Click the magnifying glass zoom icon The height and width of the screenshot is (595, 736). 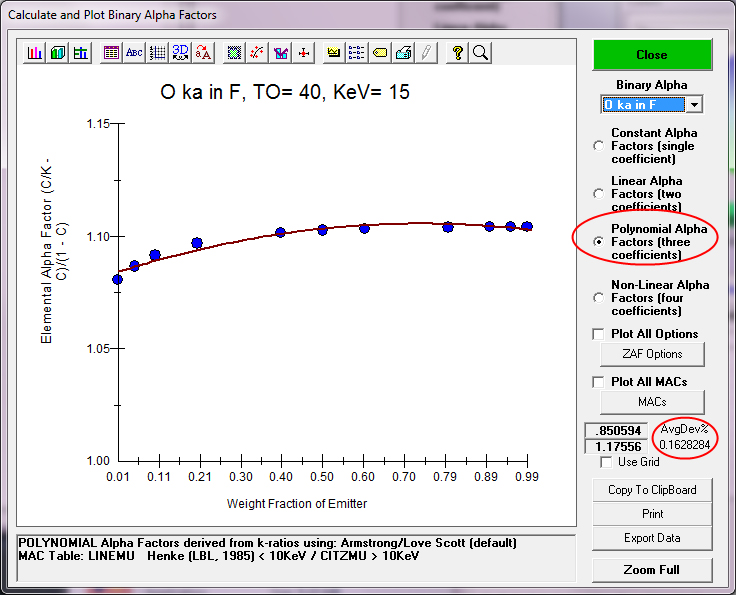click(481, 53)
